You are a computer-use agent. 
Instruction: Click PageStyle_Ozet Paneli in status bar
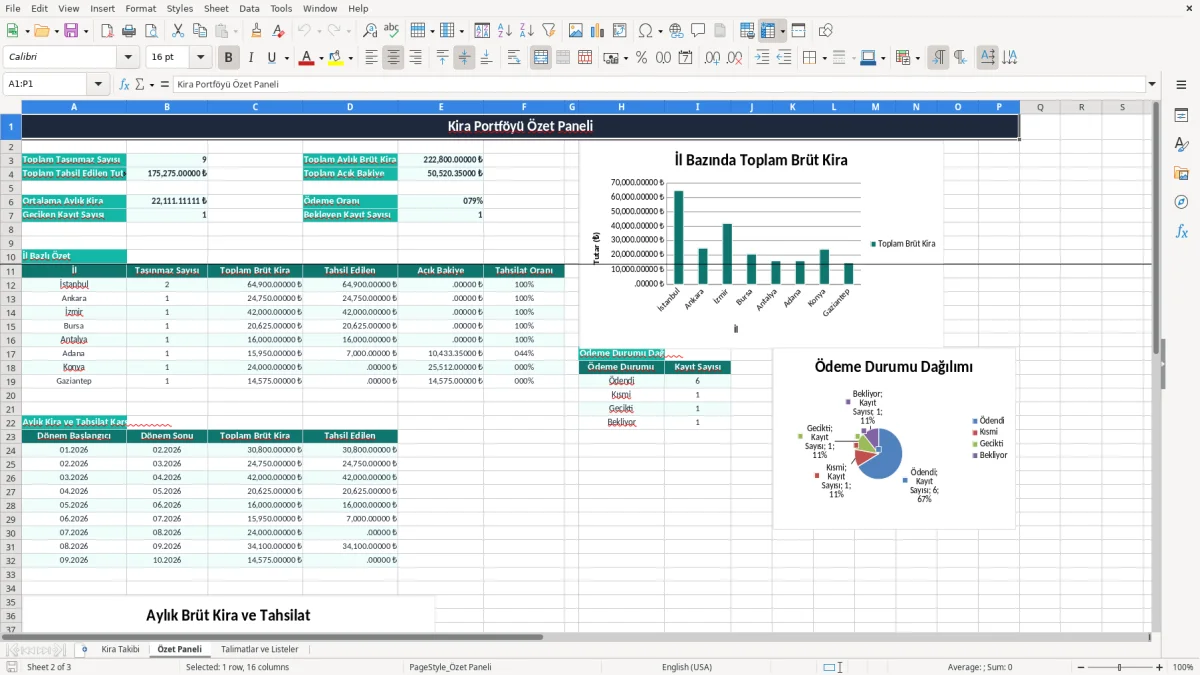coord(450,667)
